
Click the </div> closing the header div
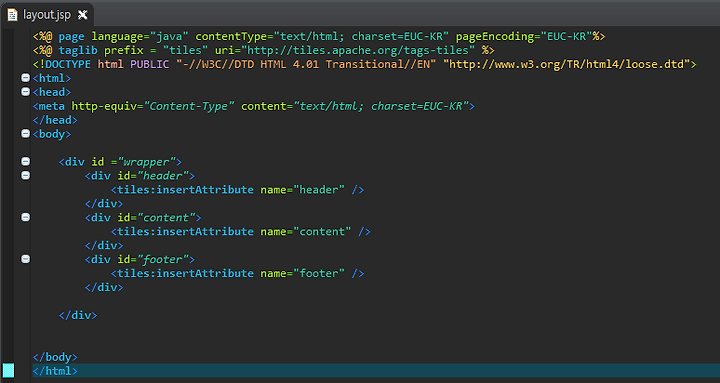pos(104,203)
